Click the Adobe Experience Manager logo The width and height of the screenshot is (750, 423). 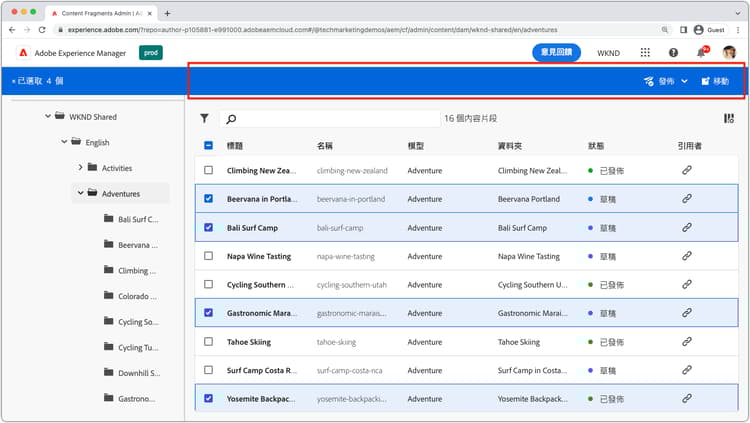click(x=23, y=53)
